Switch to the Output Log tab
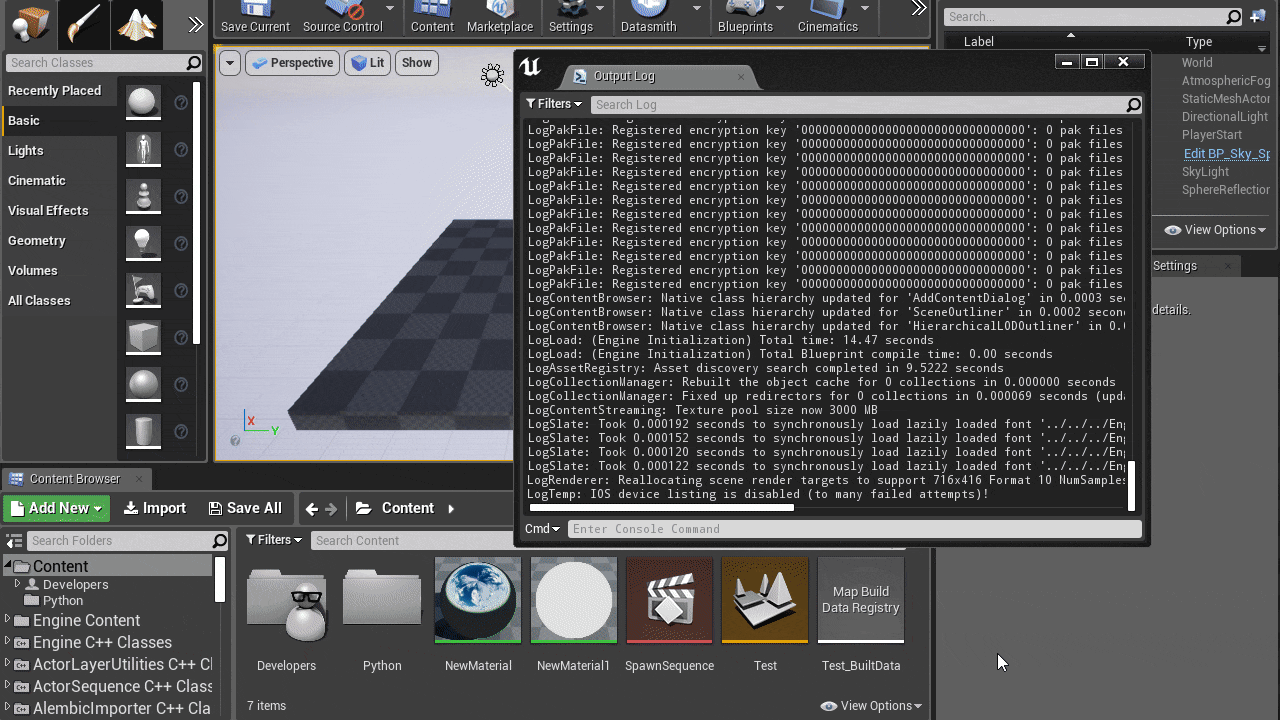1280x720 pixels. point(657,76)
